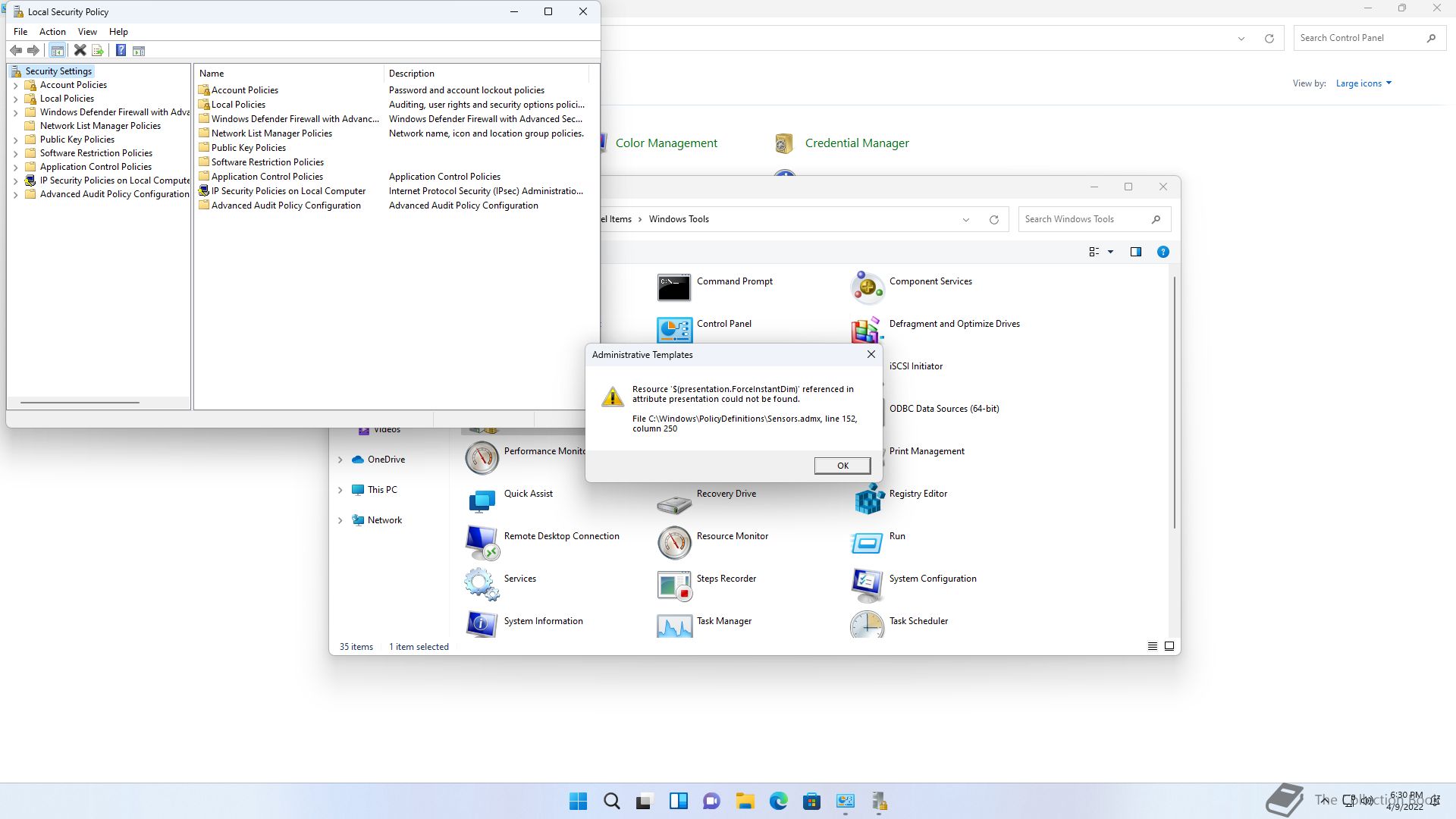Toggle the preview pane button in Windows Tools
1456x819 pixels.
[x=1135, y=252]
